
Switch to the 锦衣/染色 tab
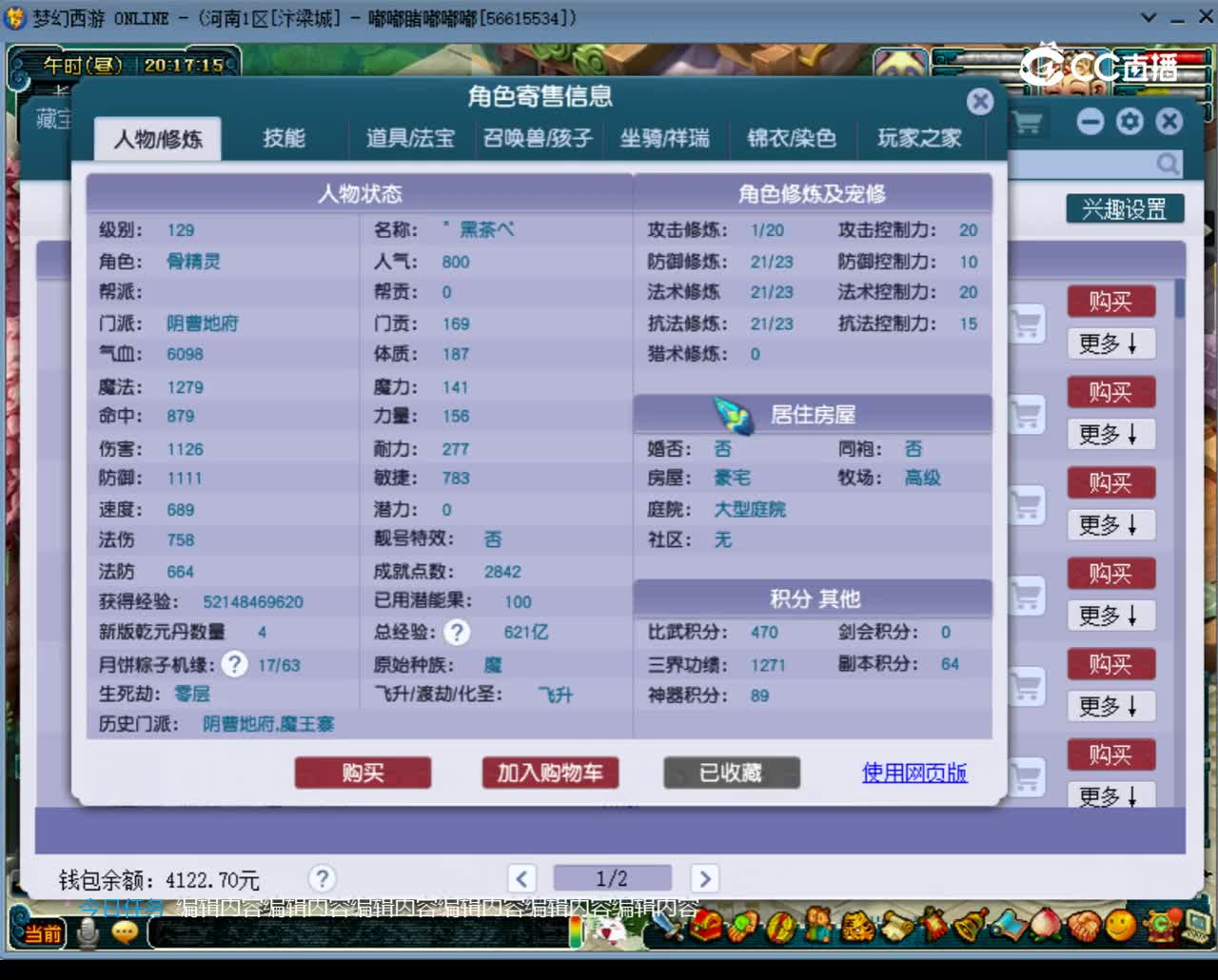[x=791, y=139]
